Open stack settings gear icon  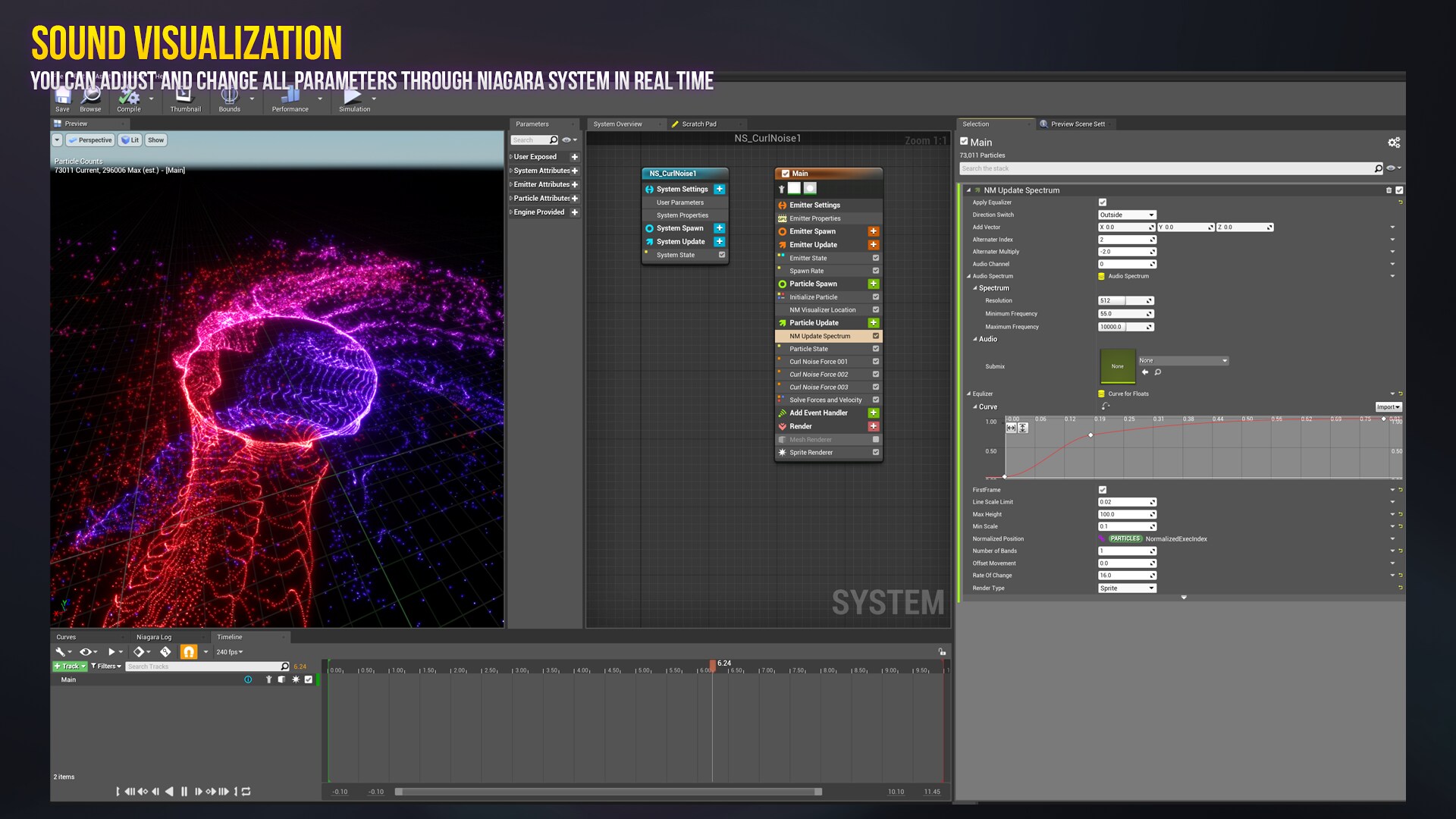click(1393, 143)
